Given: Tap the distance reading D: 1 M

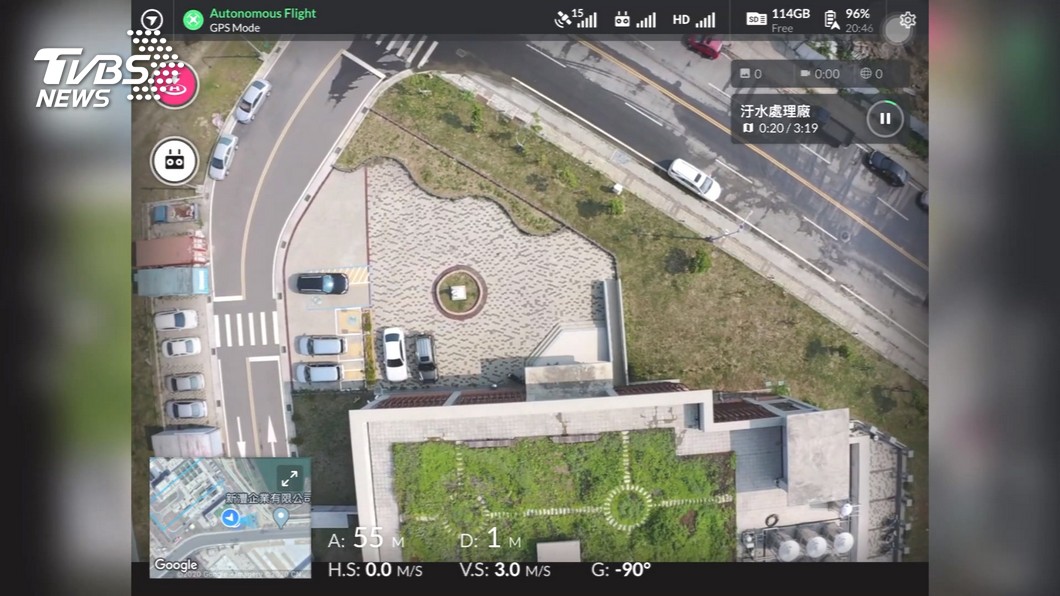Looking at the screenshot, I should click(x=490, y=539).
